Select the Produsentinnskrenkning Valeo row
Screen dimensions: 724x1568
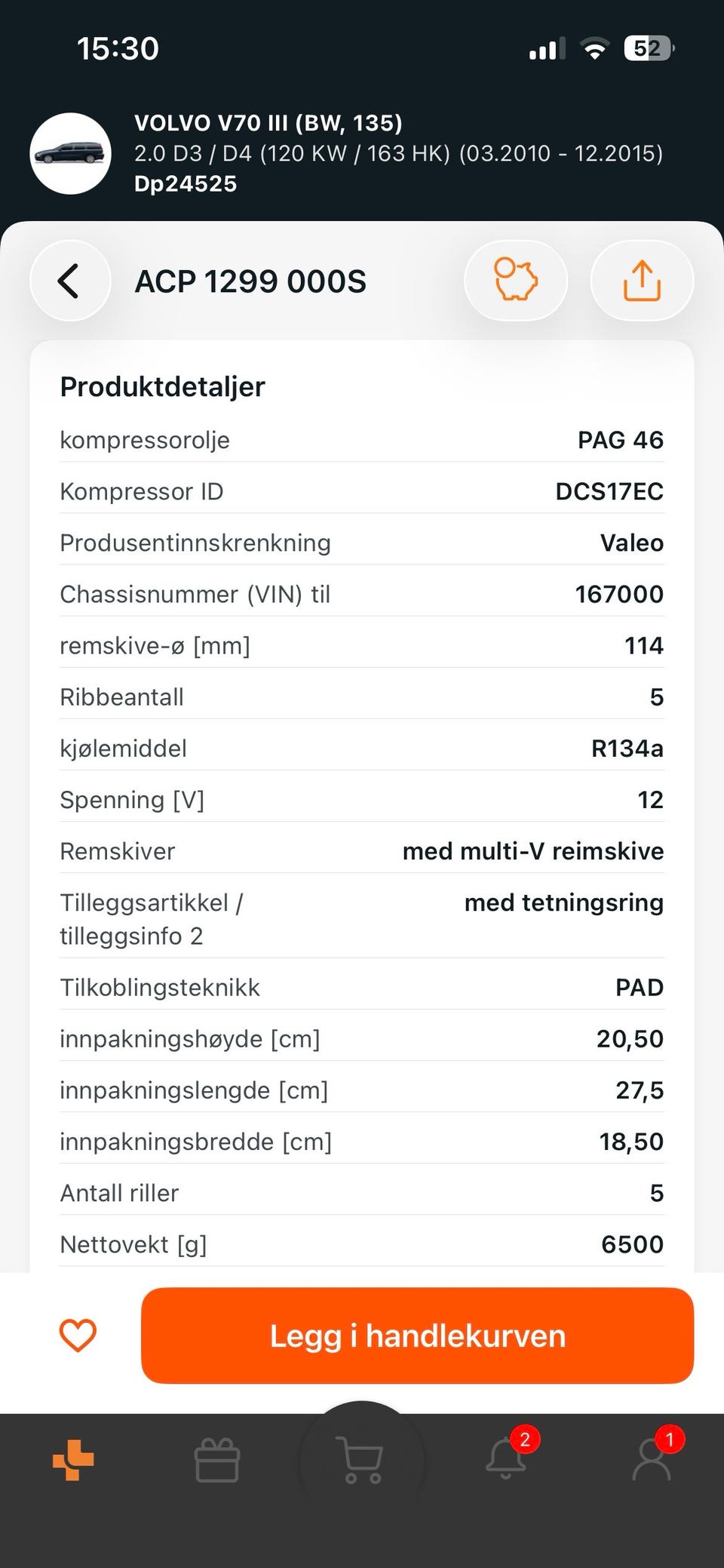click(x=362, y=543)
